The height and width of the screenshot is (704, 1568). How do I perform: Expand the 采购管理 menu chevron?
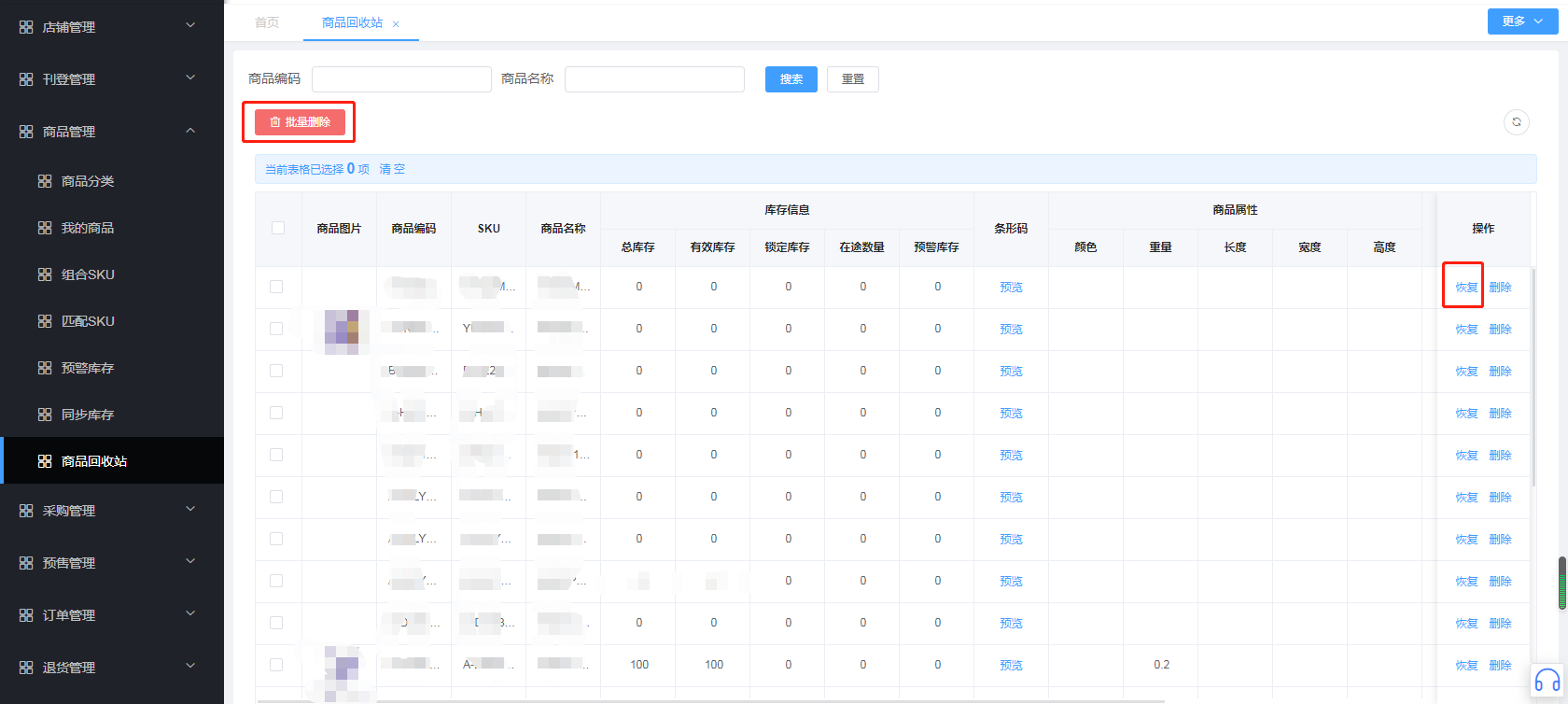coord(190,509)
